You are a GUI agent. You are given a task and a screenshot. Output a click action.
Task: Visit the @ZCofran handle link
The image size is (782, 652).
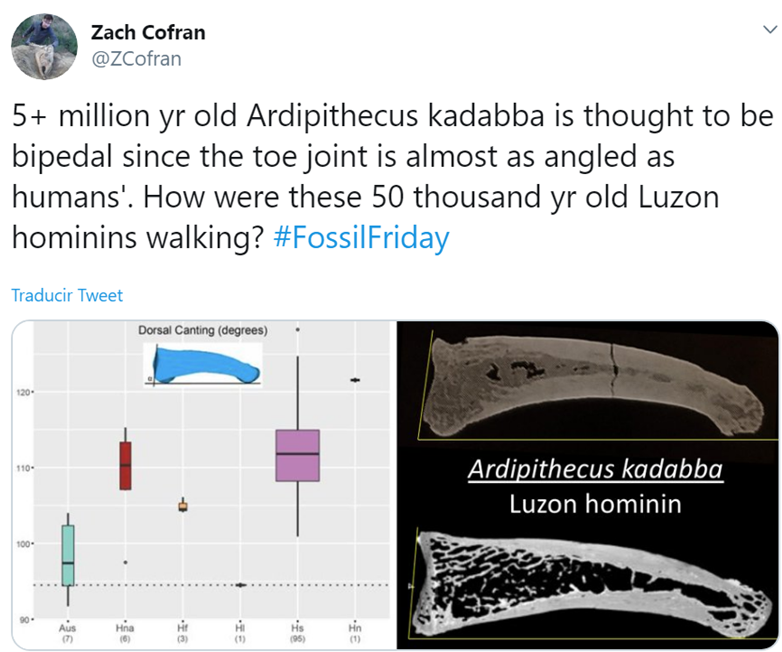(136, 59)
